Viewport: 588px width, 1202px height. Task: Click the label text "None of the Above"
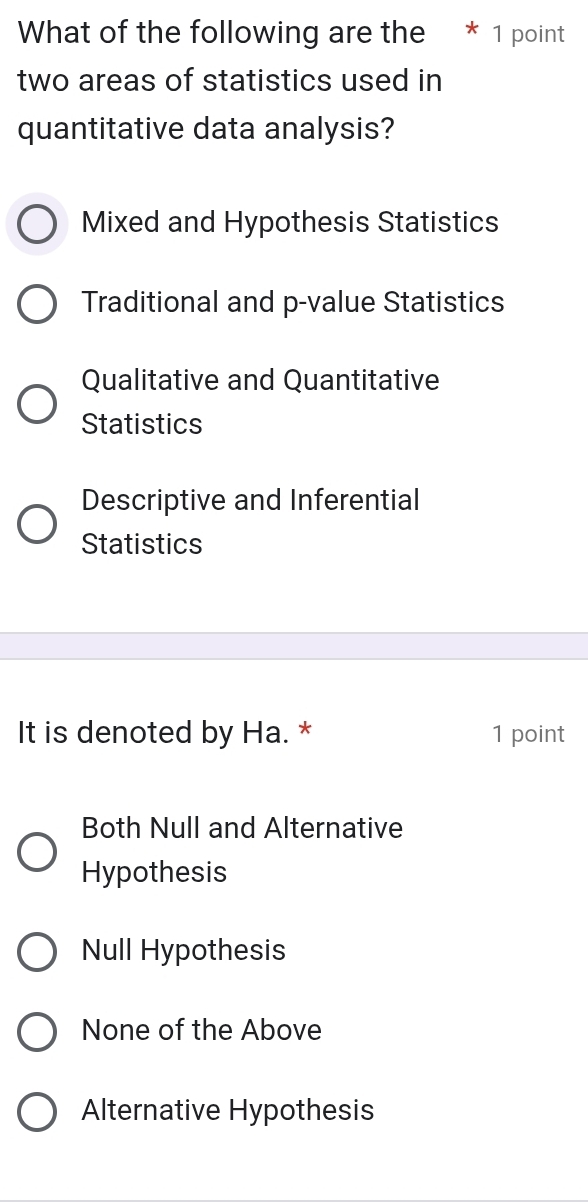pyautogui.click(x=201, y=1031)
